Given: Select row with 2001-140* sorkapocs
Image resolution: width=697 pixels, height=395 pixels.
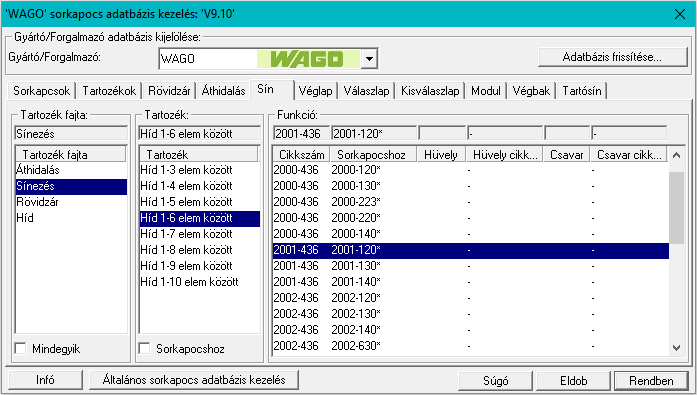Looking at the screenshot, I should 470,282.
